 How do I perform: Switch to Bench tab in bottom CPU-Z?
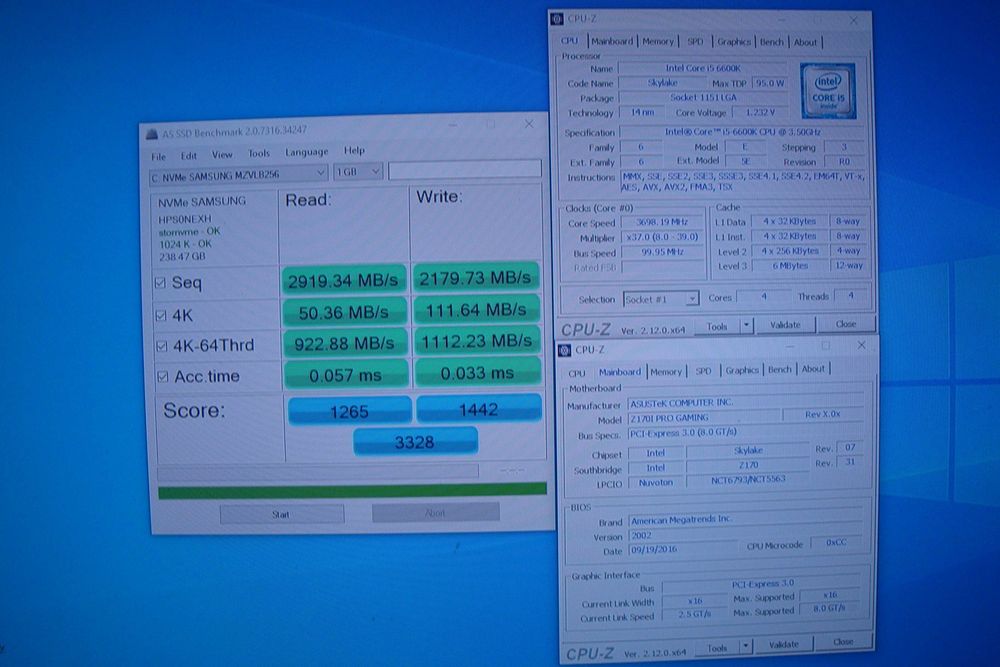tap(779, 369)
